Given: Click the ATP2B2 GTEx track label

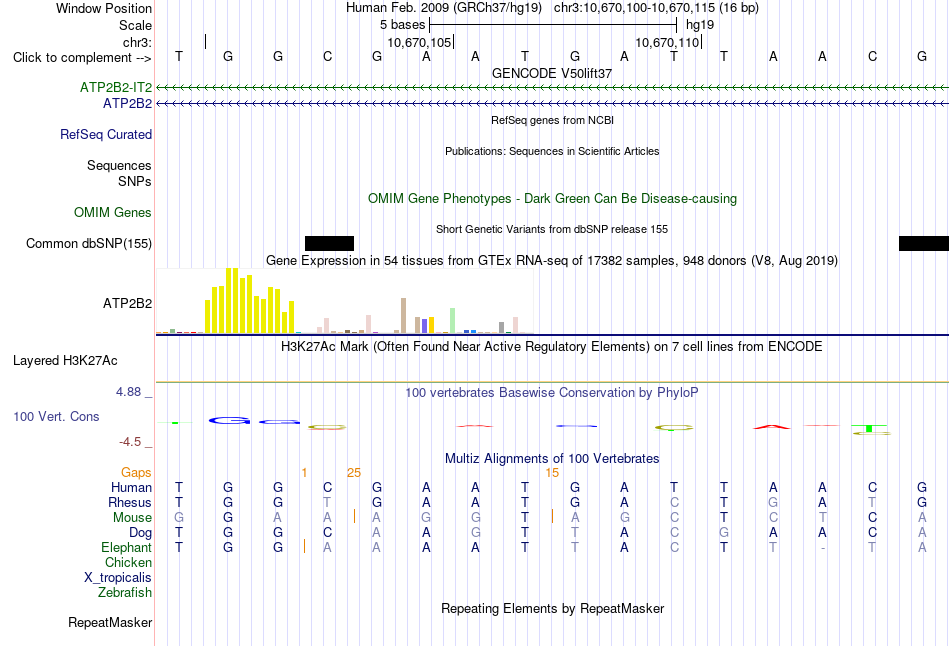Looking at the screenshot, I should tap(127, 303).
